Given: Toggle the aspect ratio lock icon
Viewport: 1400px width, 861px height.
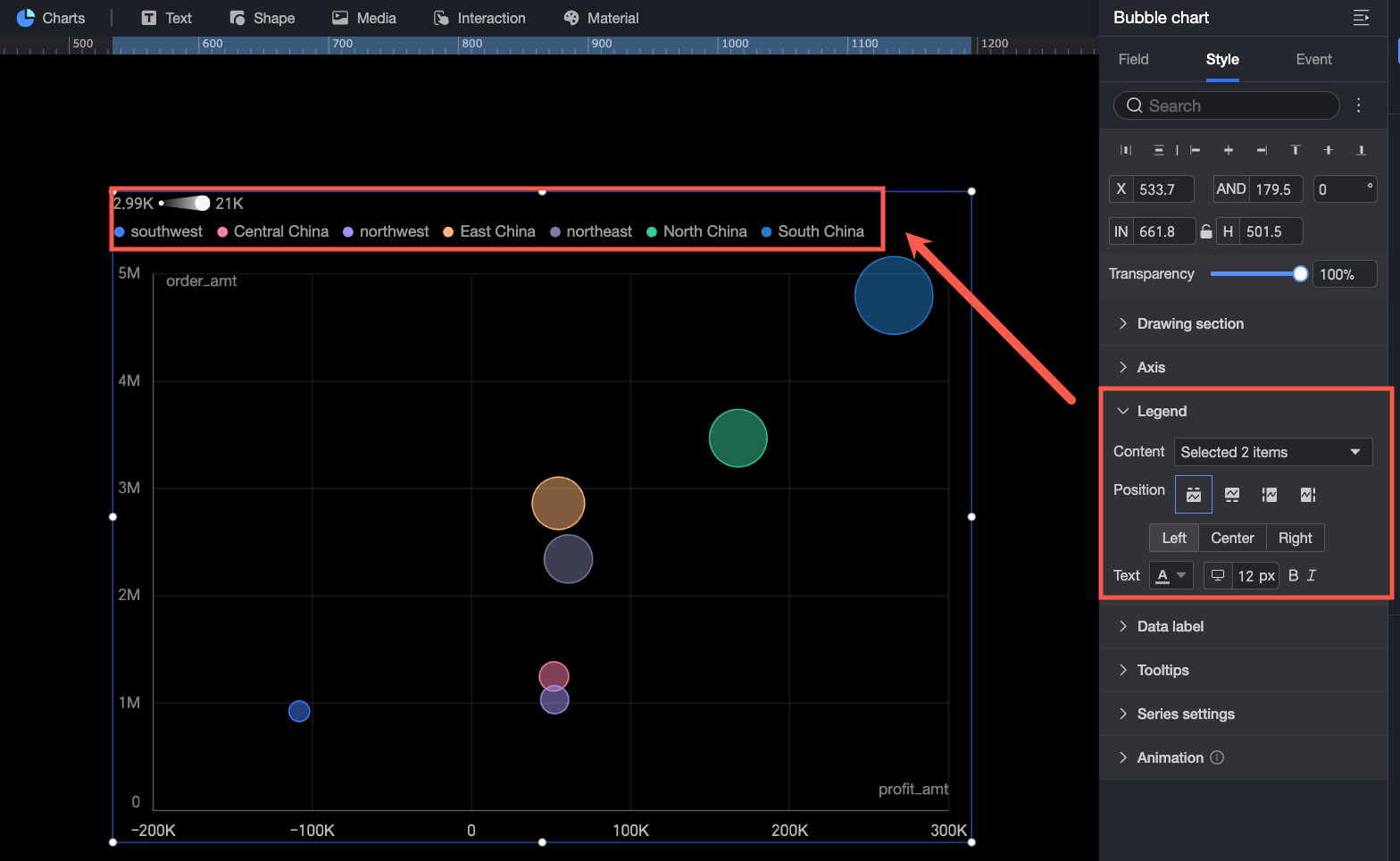Looking at the screenshot, I should pyautogui.click(x=1206, y=231).
